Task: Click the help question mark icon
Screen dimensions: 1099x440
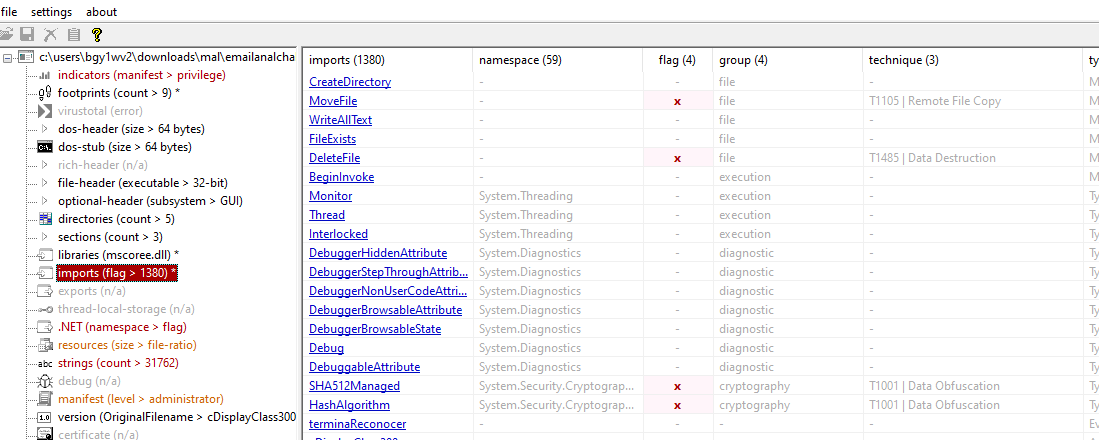Action: pyautogui.click(x=97, y=35)
